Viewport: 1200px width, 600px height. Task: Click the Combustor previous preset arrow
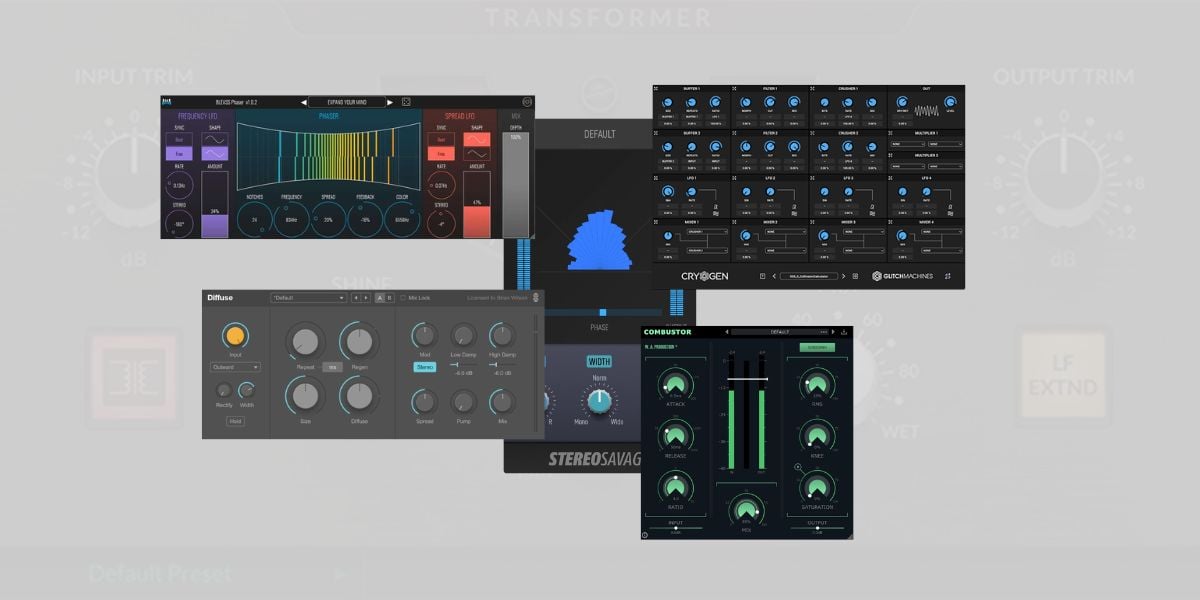[726, 332]
